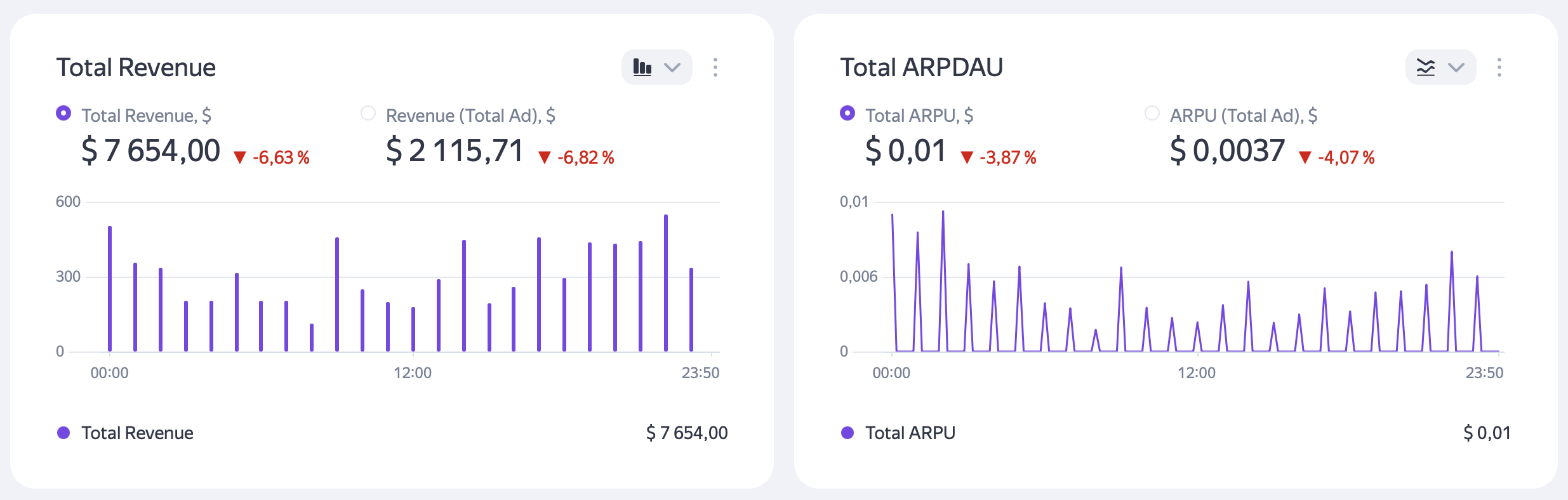Click purple Total ARPU legend dot
The height and width of the screenshot is (500, 1568).
click(x=847, y=433)
